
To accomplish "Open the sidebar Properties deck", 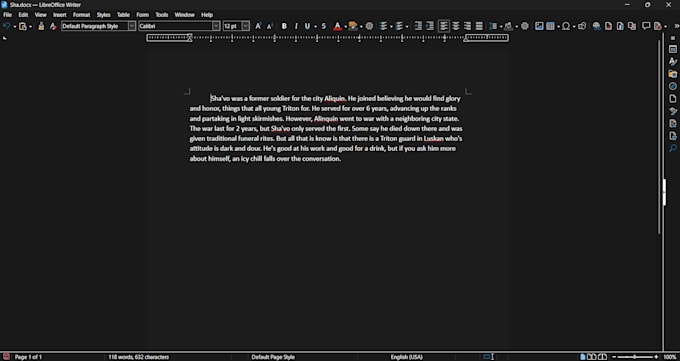I will point(673,49).
